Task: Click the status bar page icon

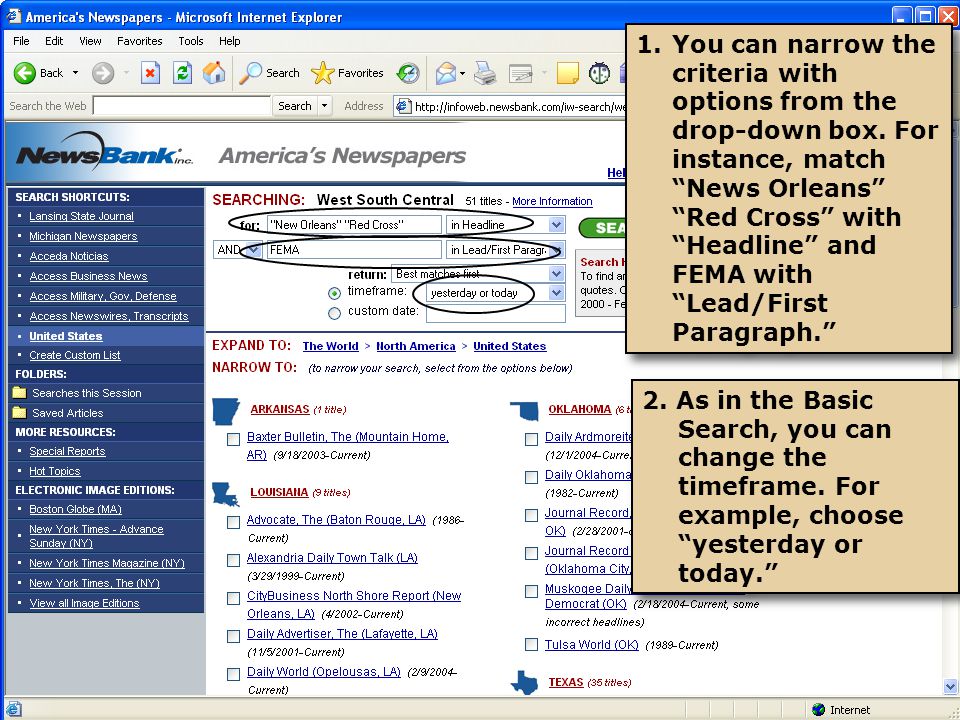Action: click(13, 709)
